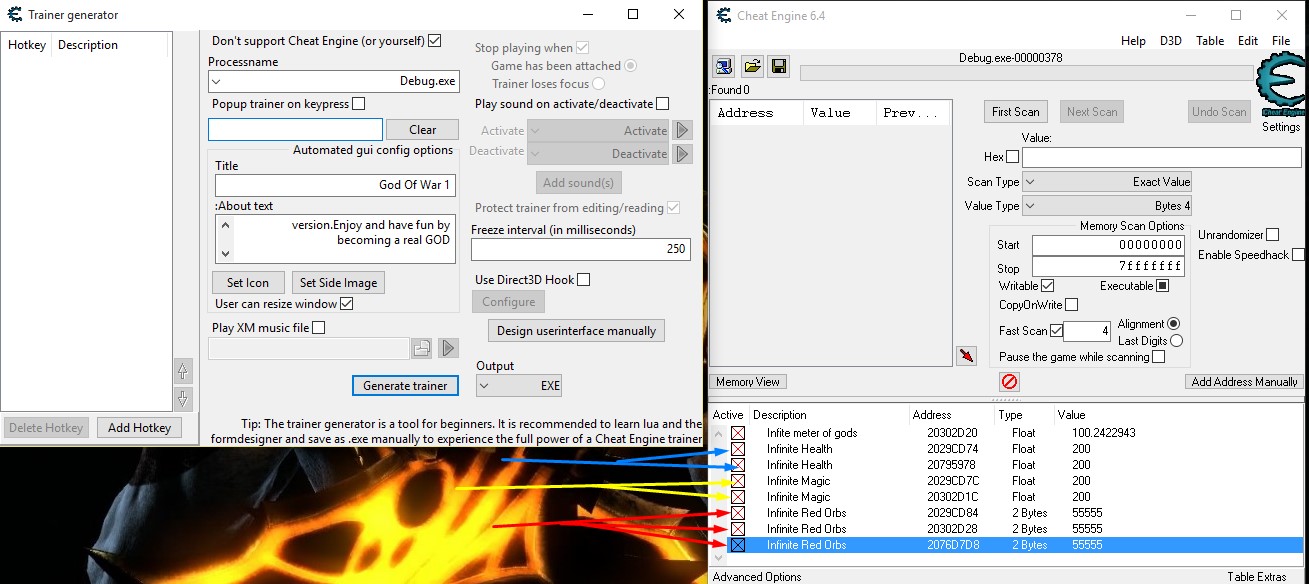Open the Value Type dropdown
Image resolution: width=1309 pixels, height=584 pixels.
[1107, 206]
